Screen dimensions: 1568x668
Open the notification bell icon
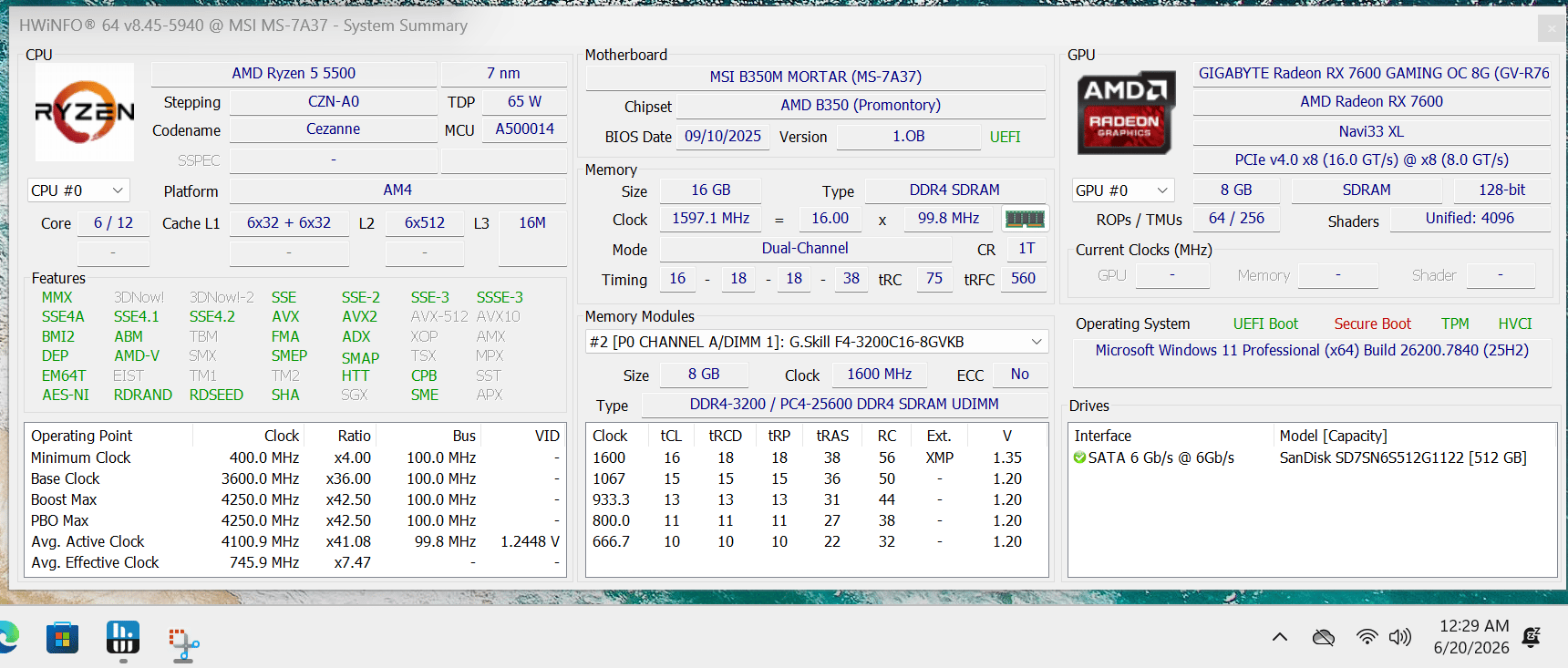click(x=1532, y=637)
